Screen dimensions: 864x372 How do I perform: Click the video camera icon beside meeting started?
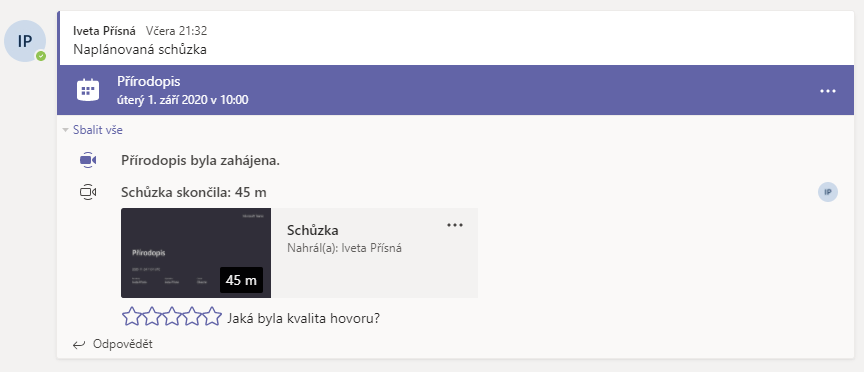88,160
